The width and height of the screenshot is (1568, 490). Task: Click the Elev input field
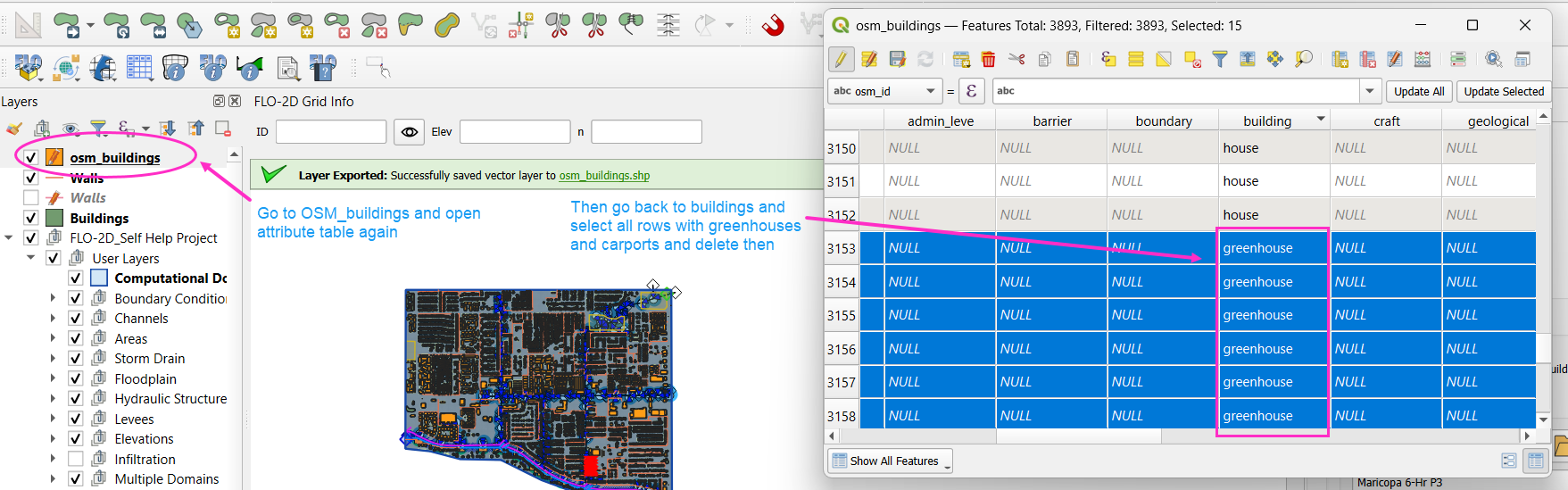click(x=515, y=132)
